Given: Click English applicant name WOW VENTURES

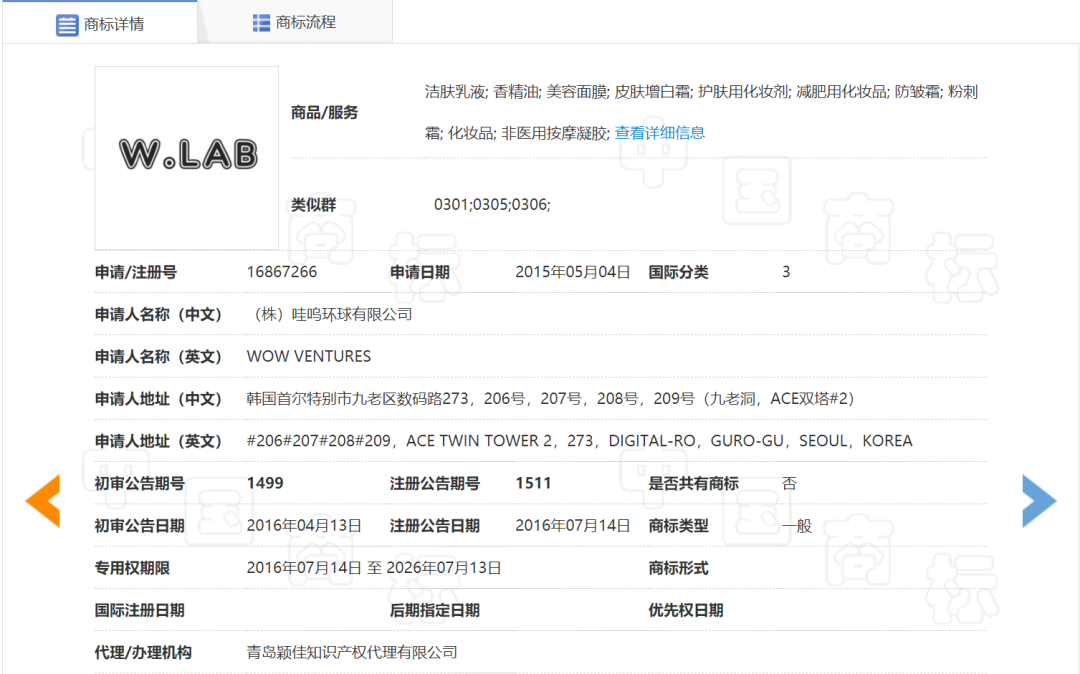Looking at the screenshot, I should pos(309,357).
